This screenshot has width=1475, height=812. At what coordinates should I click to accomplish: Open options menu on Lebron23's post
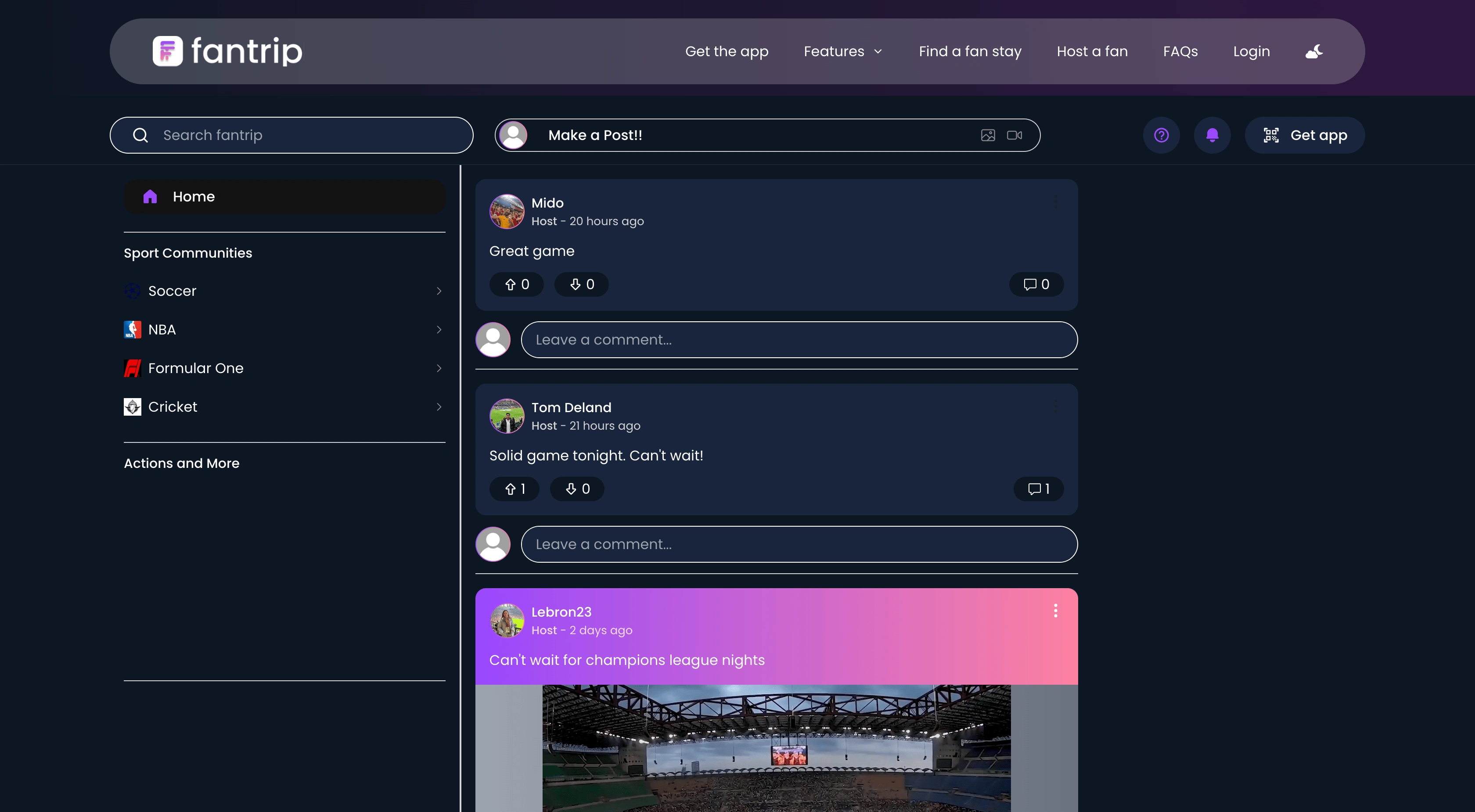(x=1056, y=611)
